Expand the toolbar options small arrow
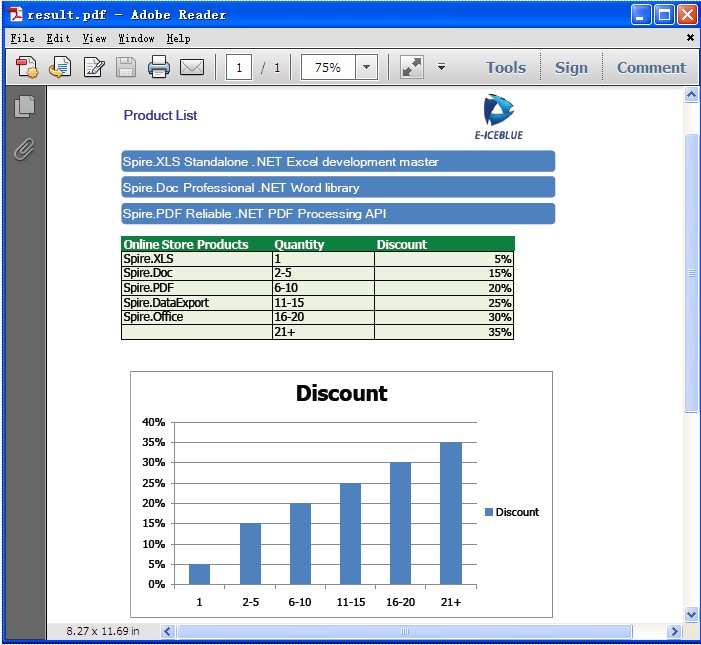 coord(441,67)
